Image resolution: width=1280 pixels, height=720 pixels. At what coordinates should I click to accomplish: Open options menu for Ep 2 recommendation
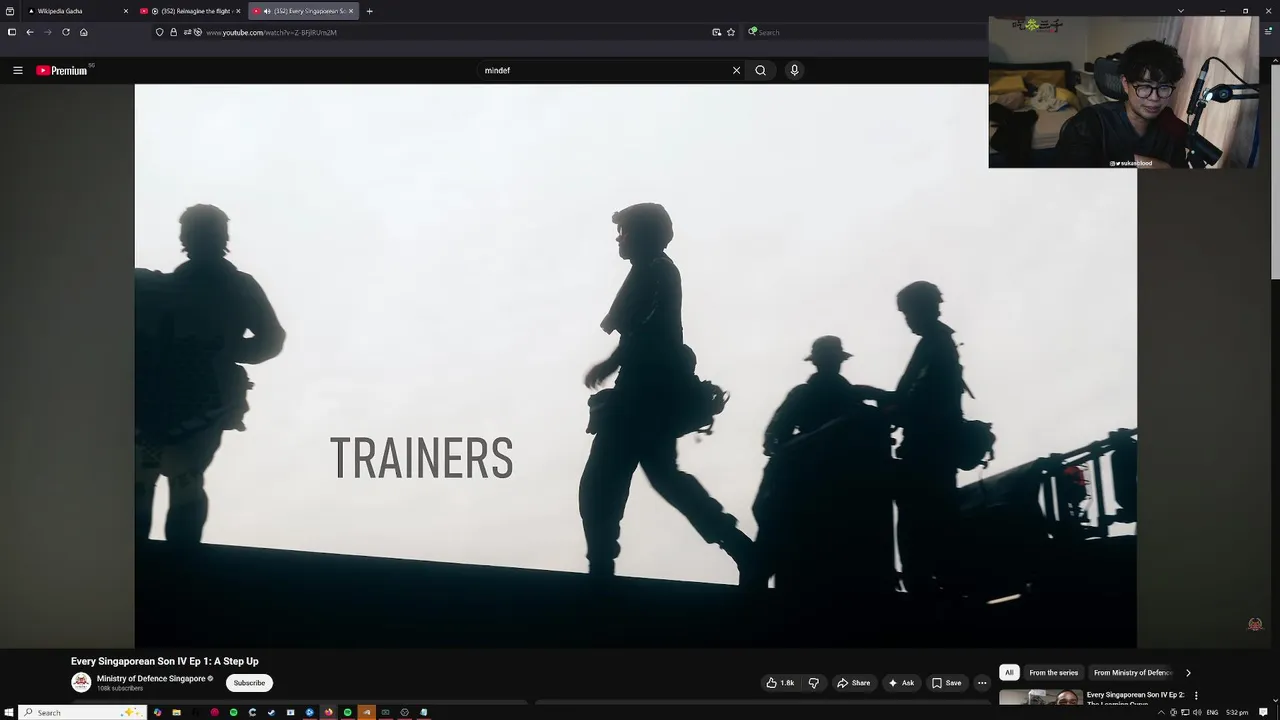click(x=1196, y=695)
